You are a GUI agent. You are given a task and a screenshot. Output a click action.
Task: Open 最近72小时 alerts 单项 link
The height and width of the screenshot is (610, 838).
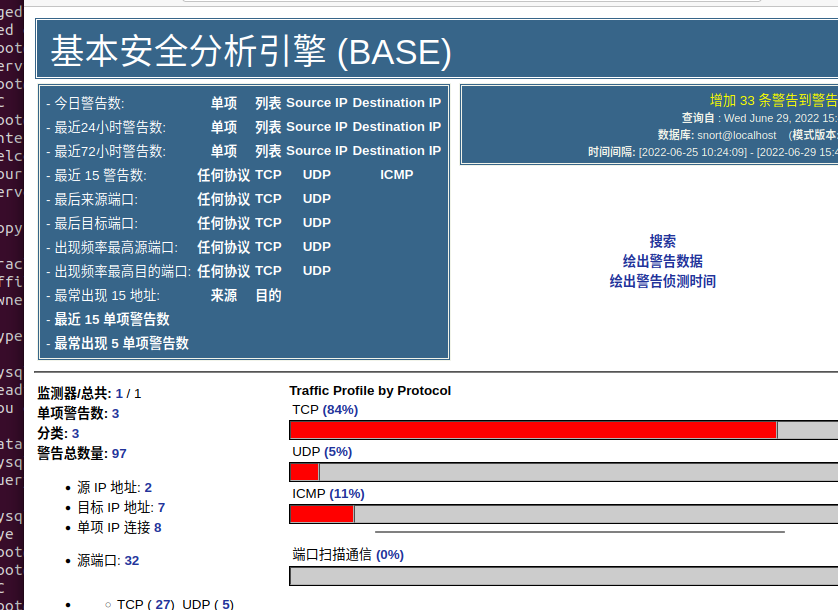click(x=223, y=151)
